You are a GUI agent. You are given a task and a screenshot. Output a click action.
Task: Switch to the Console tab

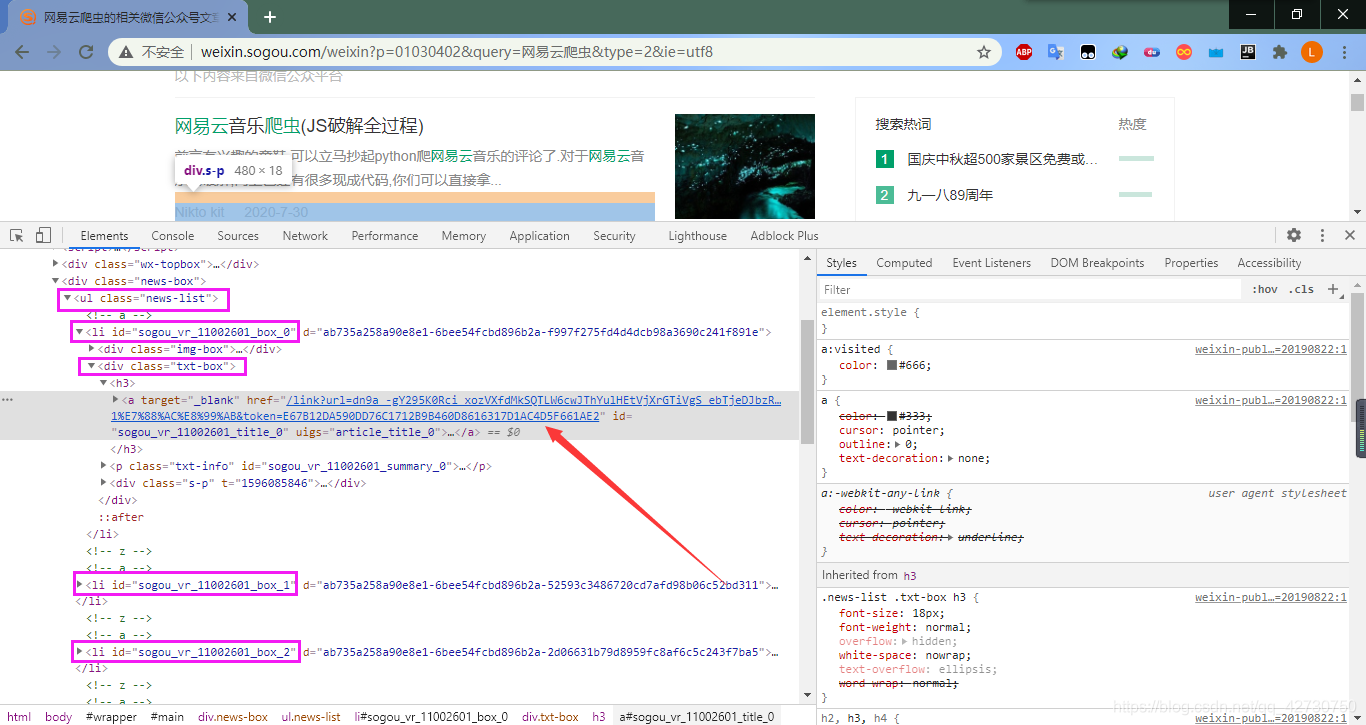(173, 236)
